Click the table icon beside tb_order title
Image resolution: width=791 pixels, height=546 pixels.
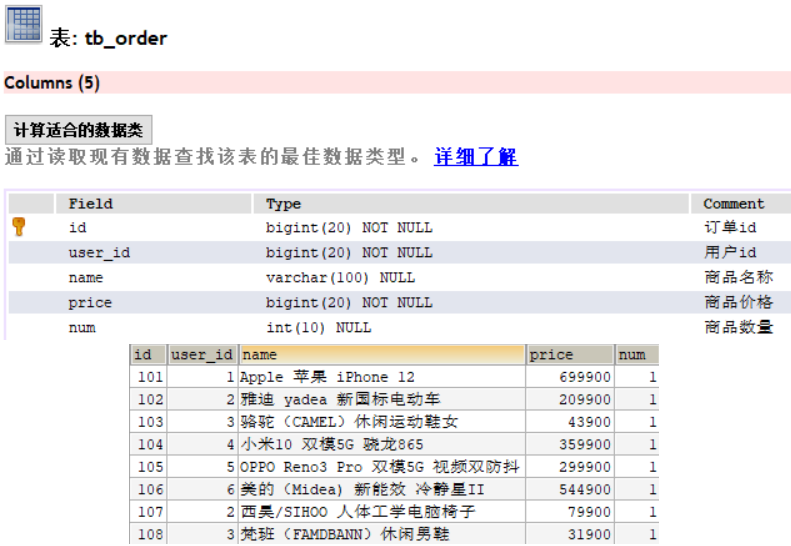pos(23,24)
